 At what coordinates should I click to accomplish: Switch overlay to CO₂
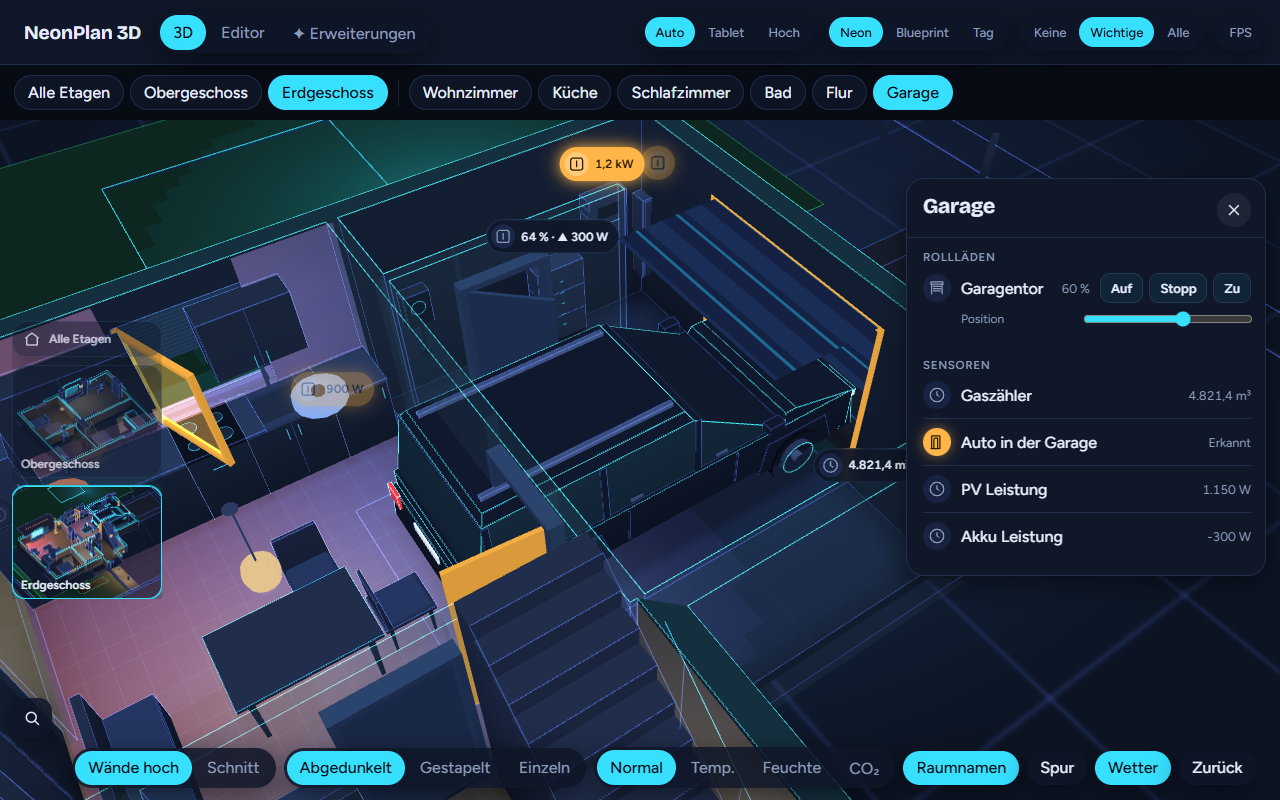click(864, 768)
